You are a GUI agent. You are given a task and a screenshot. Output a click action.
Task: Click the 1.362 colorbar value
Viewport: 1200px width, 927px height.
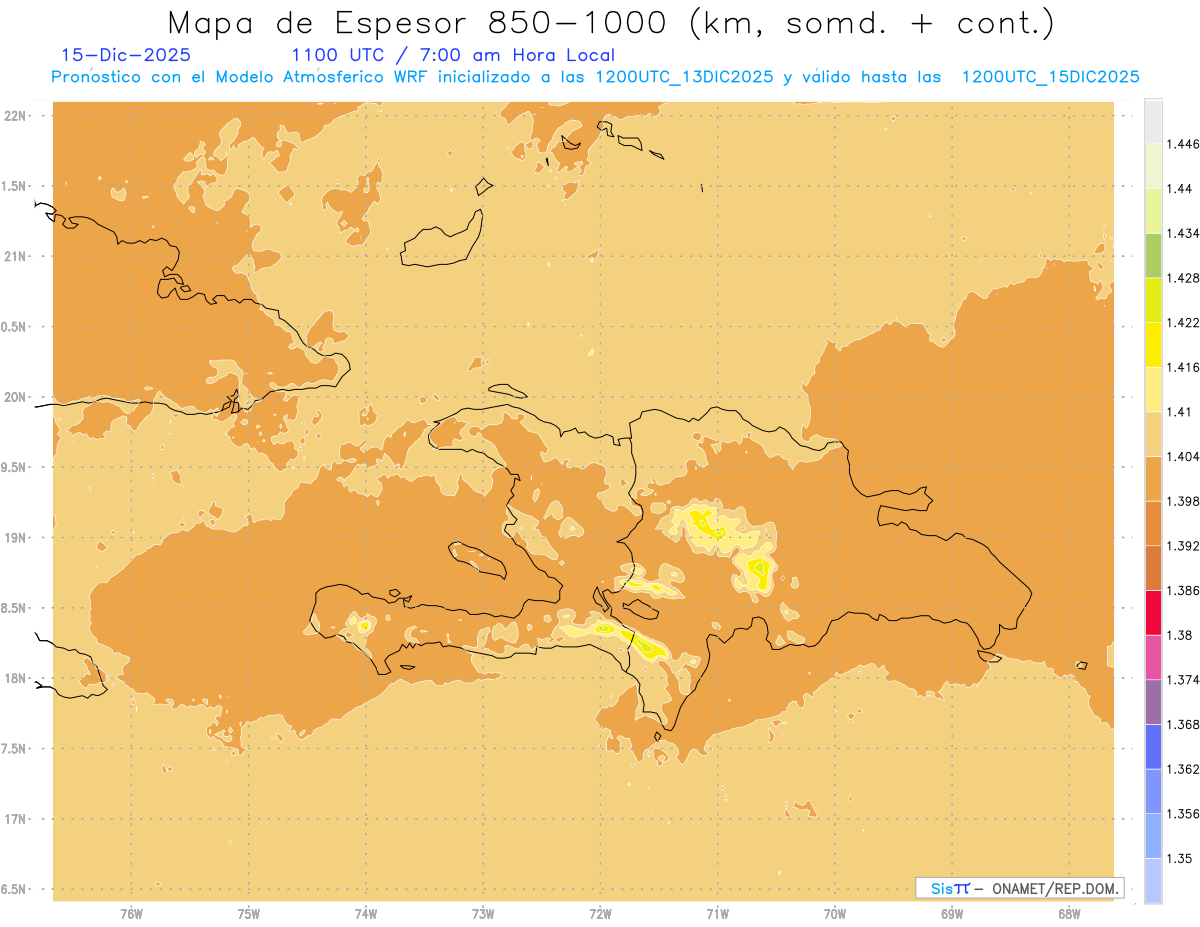[1182, 769]
